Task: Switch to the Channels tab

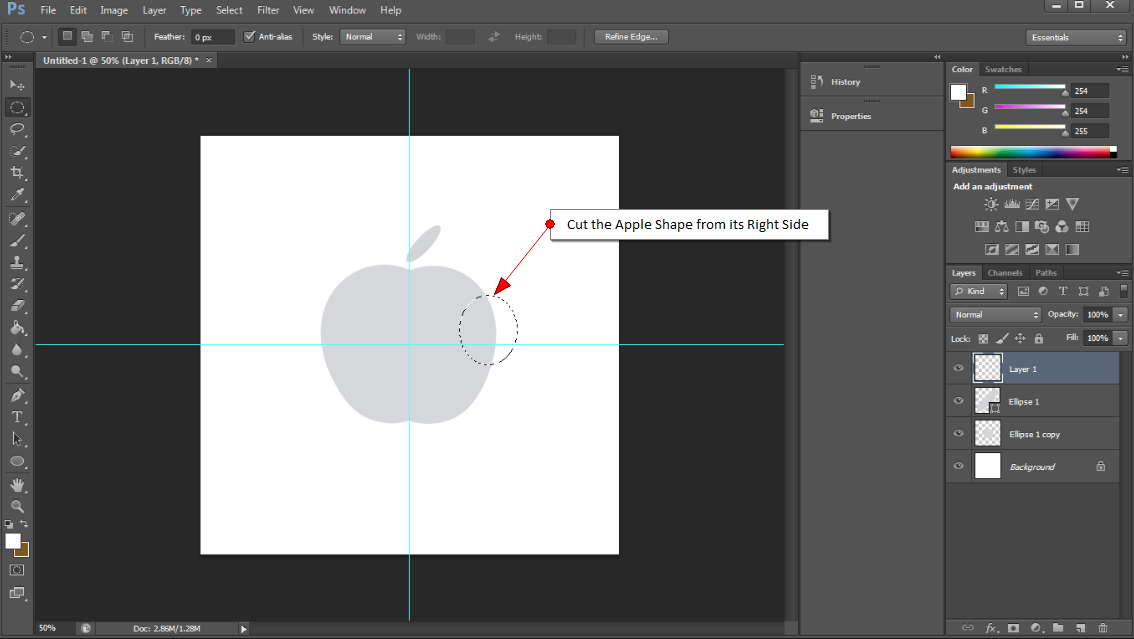Action: click(1005, 272)
